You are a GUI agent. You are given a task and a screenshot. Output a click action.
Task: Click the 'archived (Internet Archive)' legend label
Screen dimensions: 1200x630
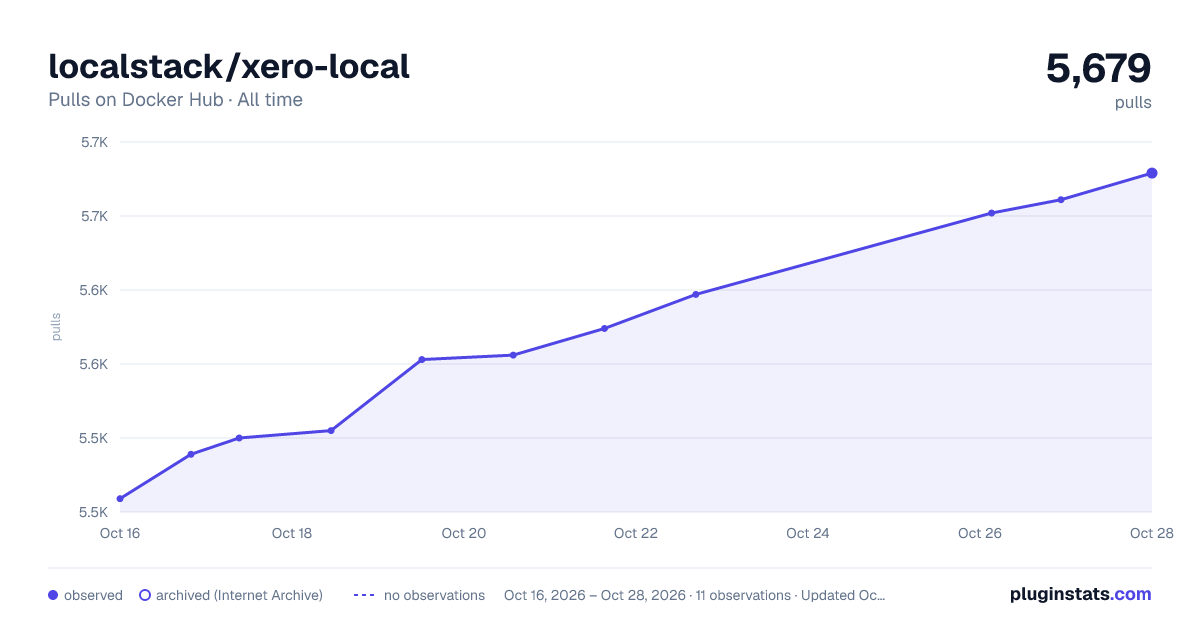click(x=239, y=595)
